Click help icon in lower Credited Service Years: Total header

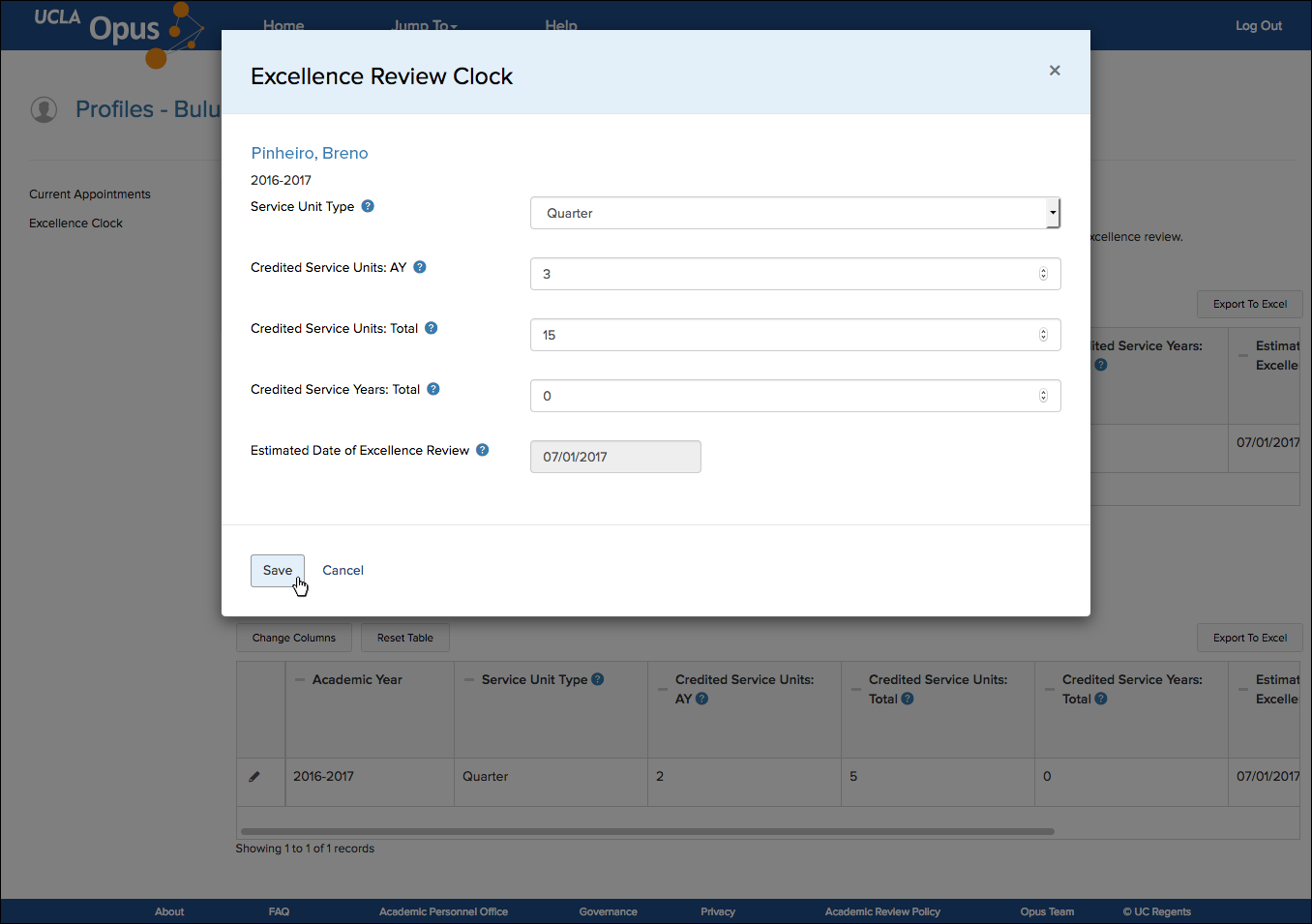click(x=1101, y=699)
